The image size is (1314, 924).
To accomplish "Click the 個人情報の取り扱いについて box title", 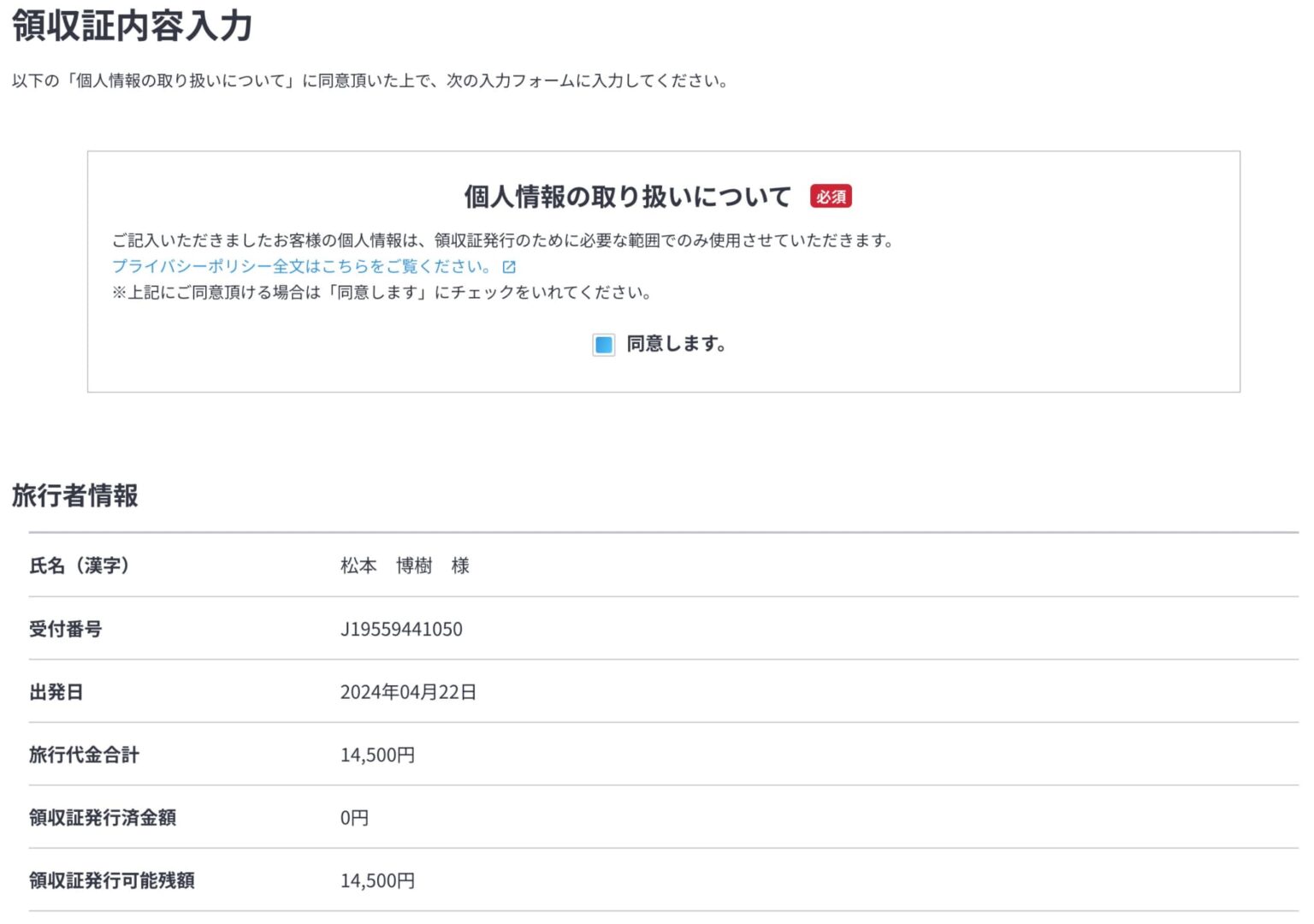I will coord(626,195).
